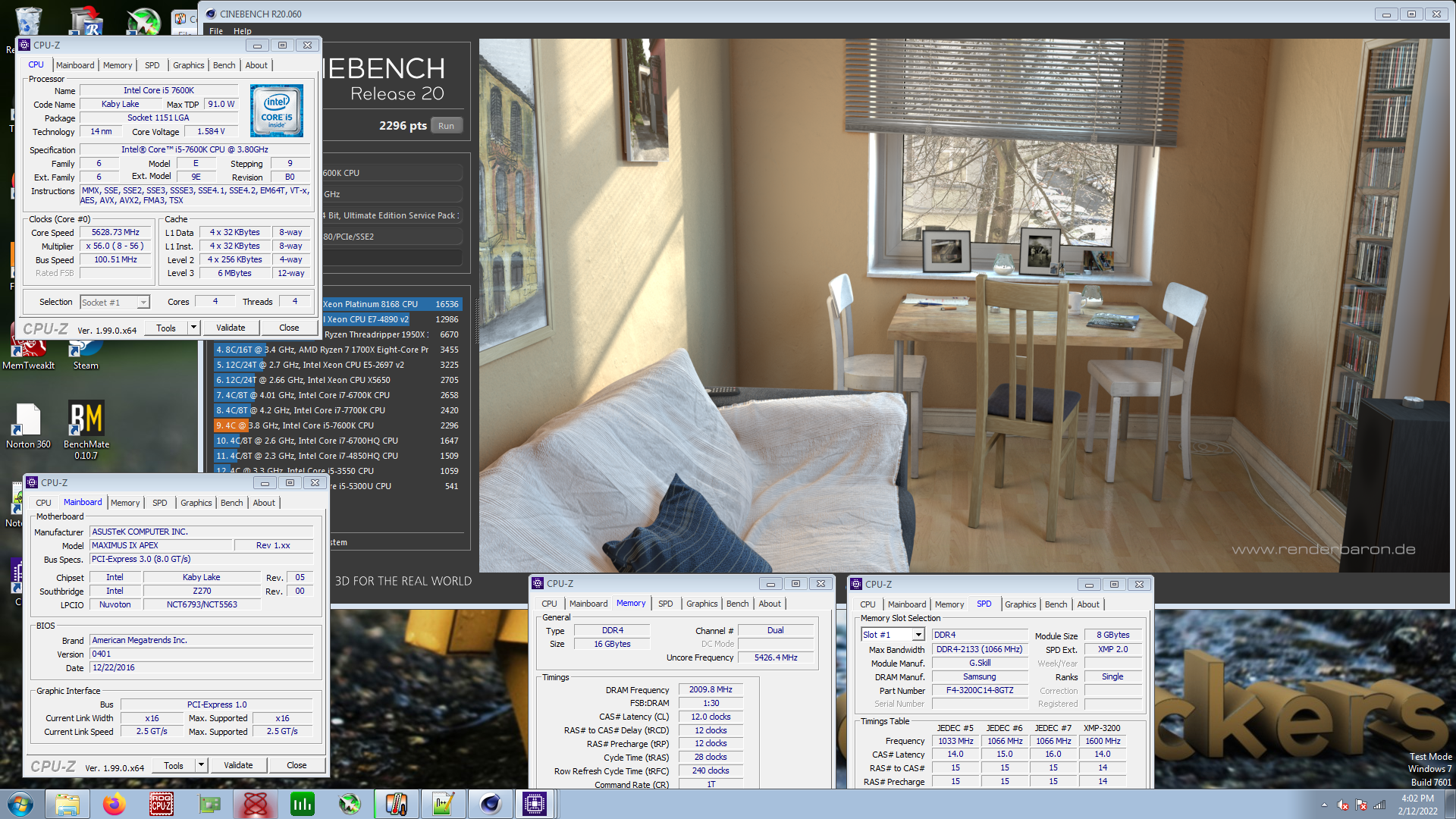Open the Cinebench File menu
This screenshot has width=1456, height=819.
click(216, 31)
